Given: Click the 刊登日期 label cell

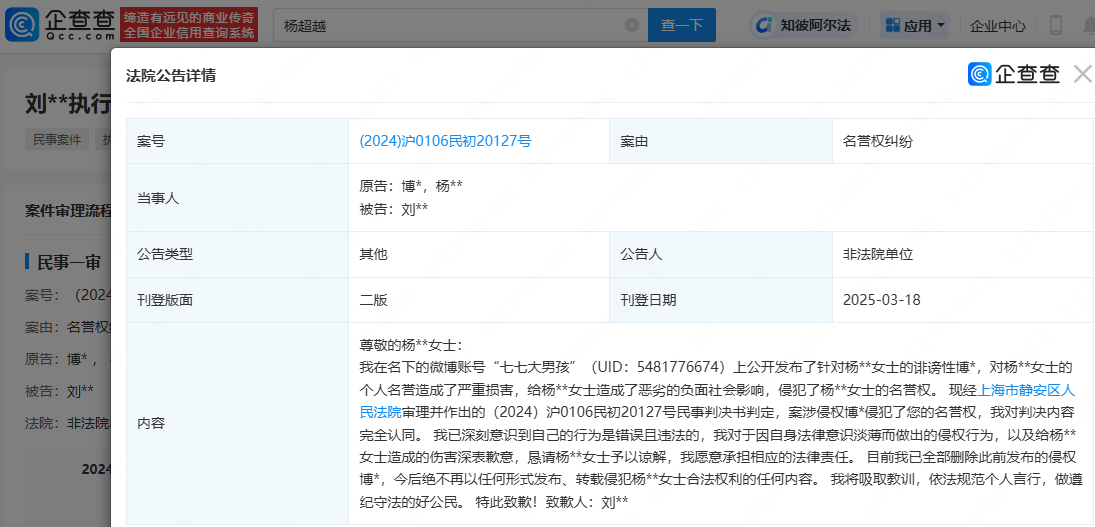Looking at the screenshot, I should [721, 300].
